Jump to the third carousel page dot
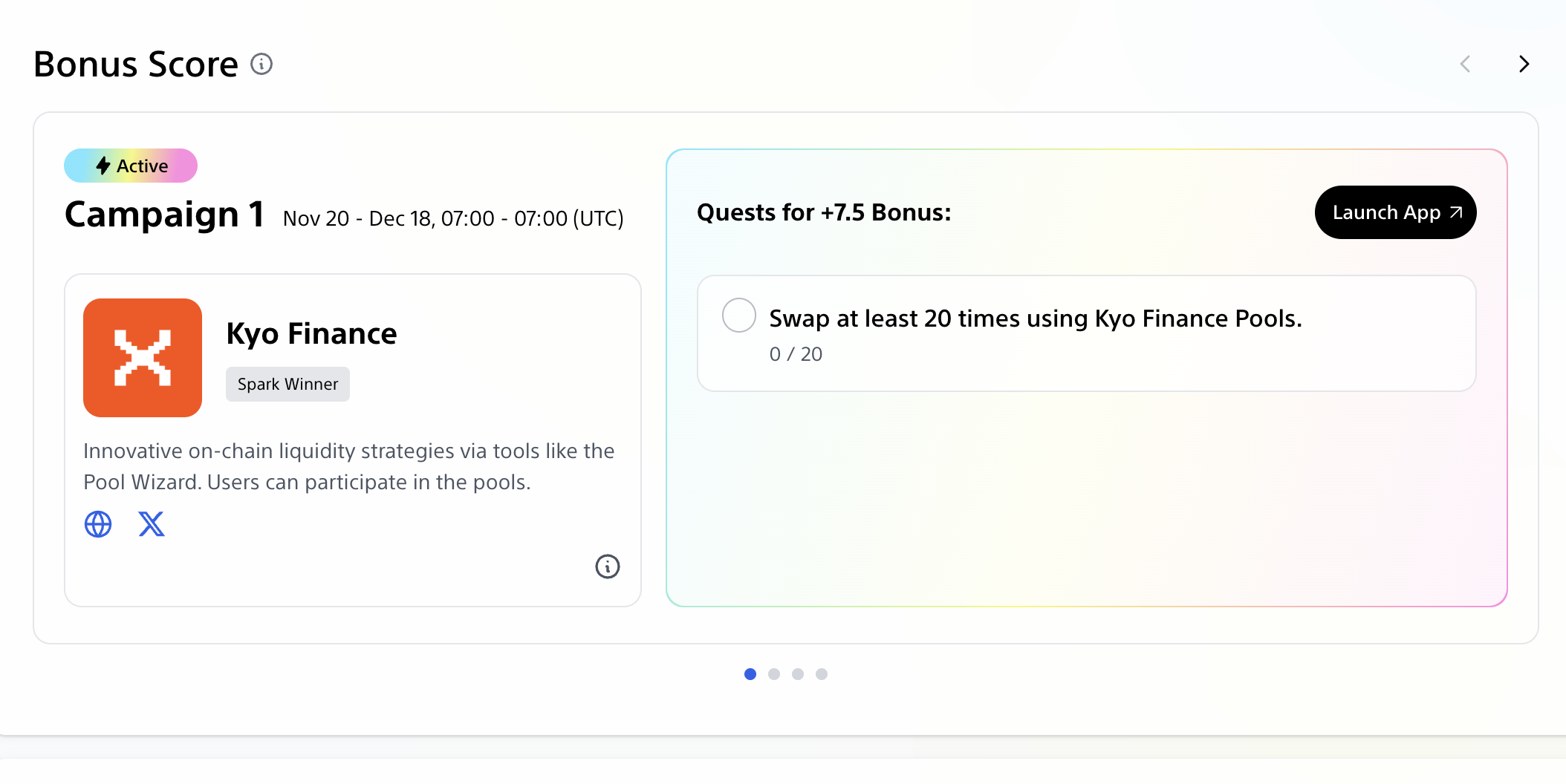This screenshot has width=1566, height=784. point(798,674)
